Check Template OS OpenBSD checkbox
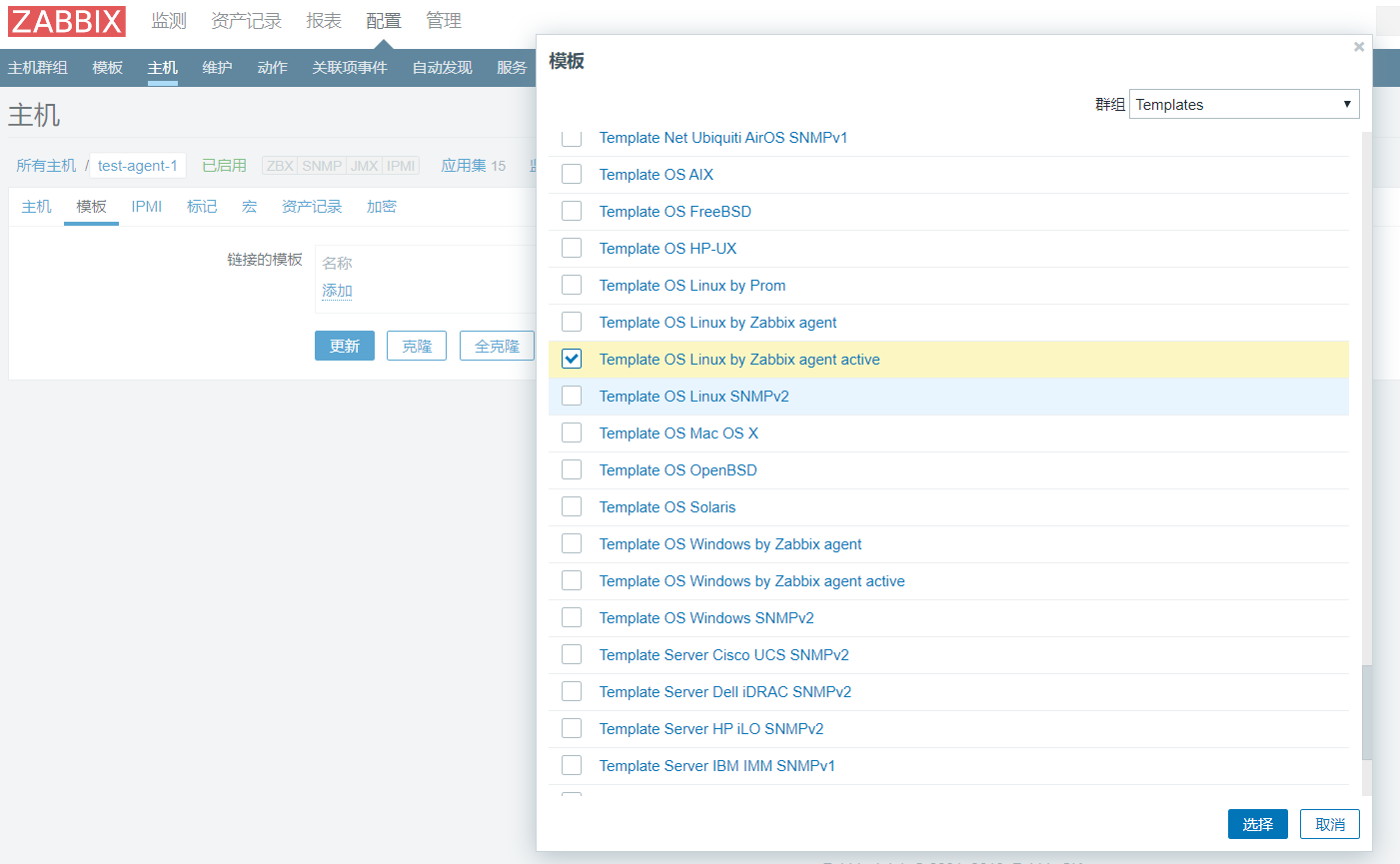This screenshot has width=1400, height=864. click(x=572, y=469)
